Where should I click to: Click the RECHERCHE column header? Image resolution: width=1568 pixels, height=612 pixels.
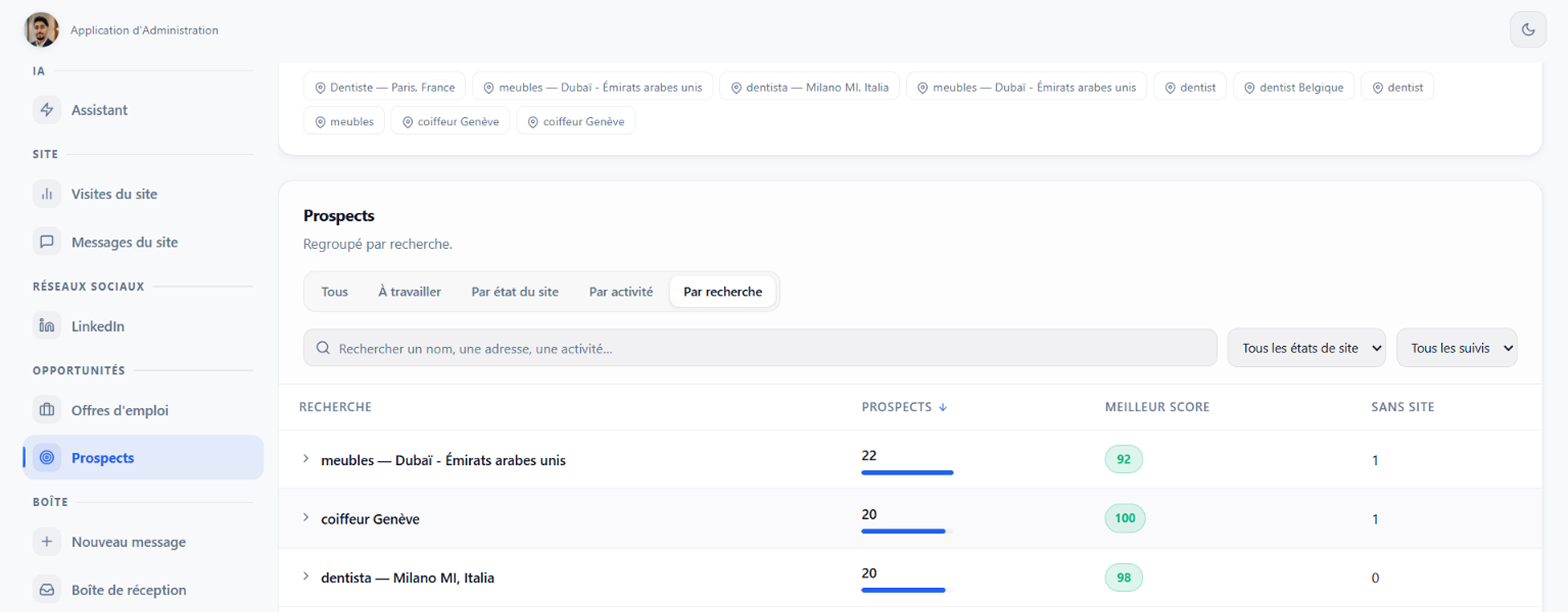[335, 407]
